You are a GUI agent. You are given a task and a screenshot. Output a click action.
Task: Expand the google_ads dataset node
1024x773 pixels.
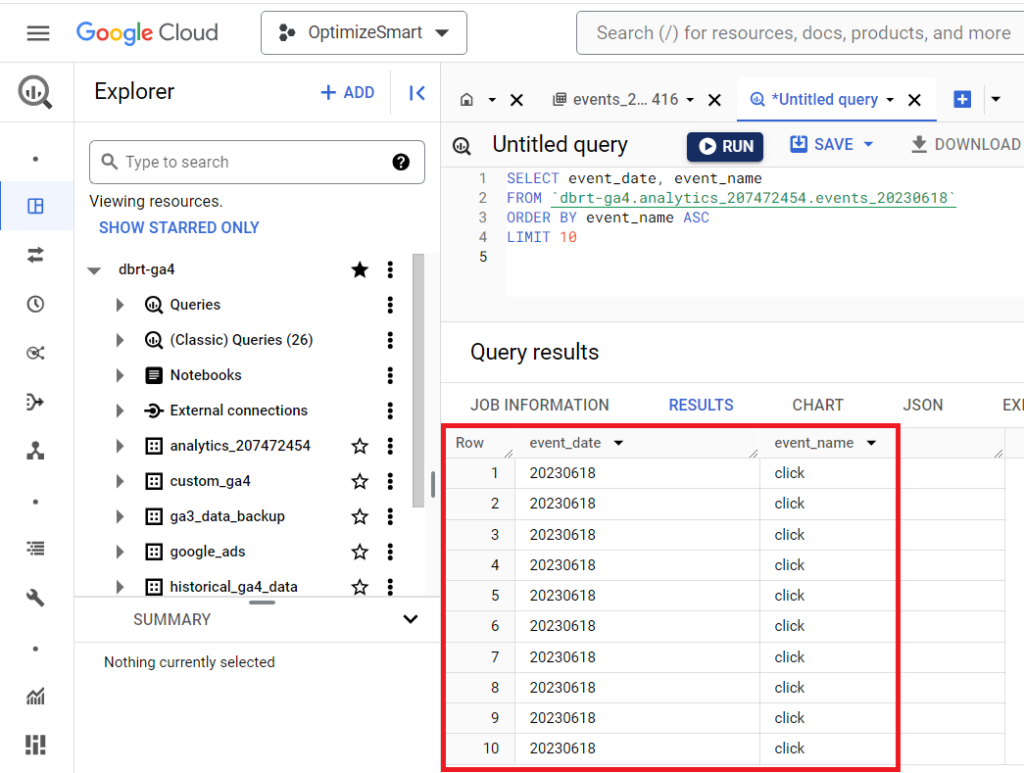click(120, 552)
